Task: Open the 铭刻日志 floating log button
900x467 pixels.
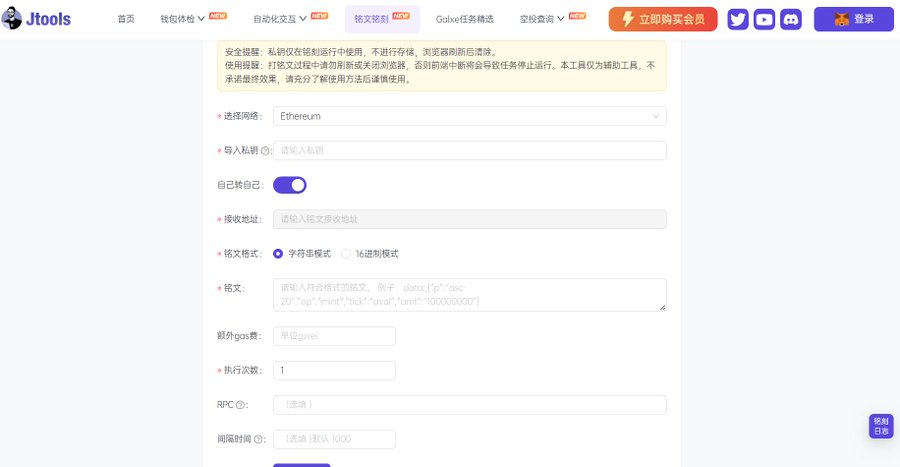Action: coord(881,426)
